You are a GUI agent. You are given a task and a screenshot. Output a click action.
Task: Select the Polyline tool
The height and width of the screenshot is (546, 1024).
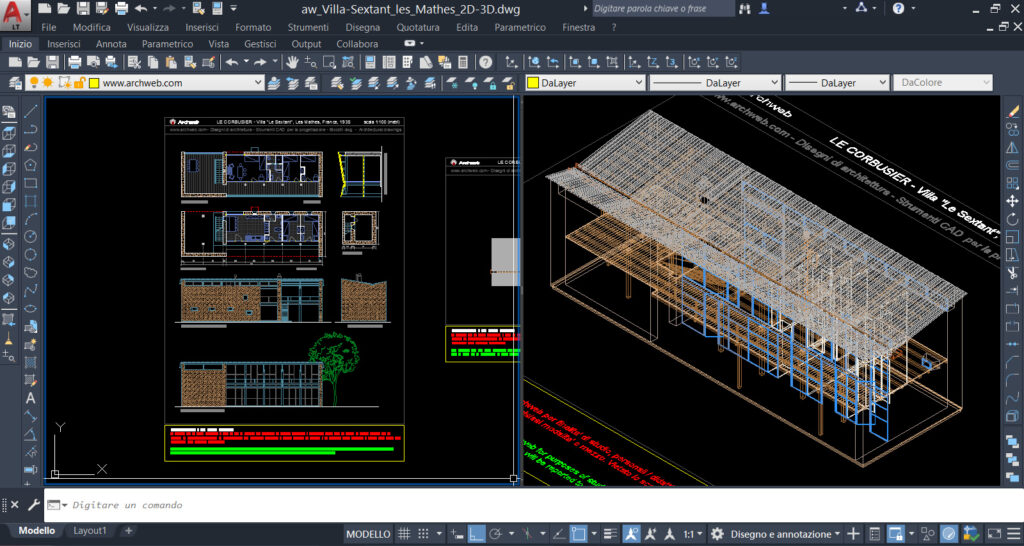31,129
